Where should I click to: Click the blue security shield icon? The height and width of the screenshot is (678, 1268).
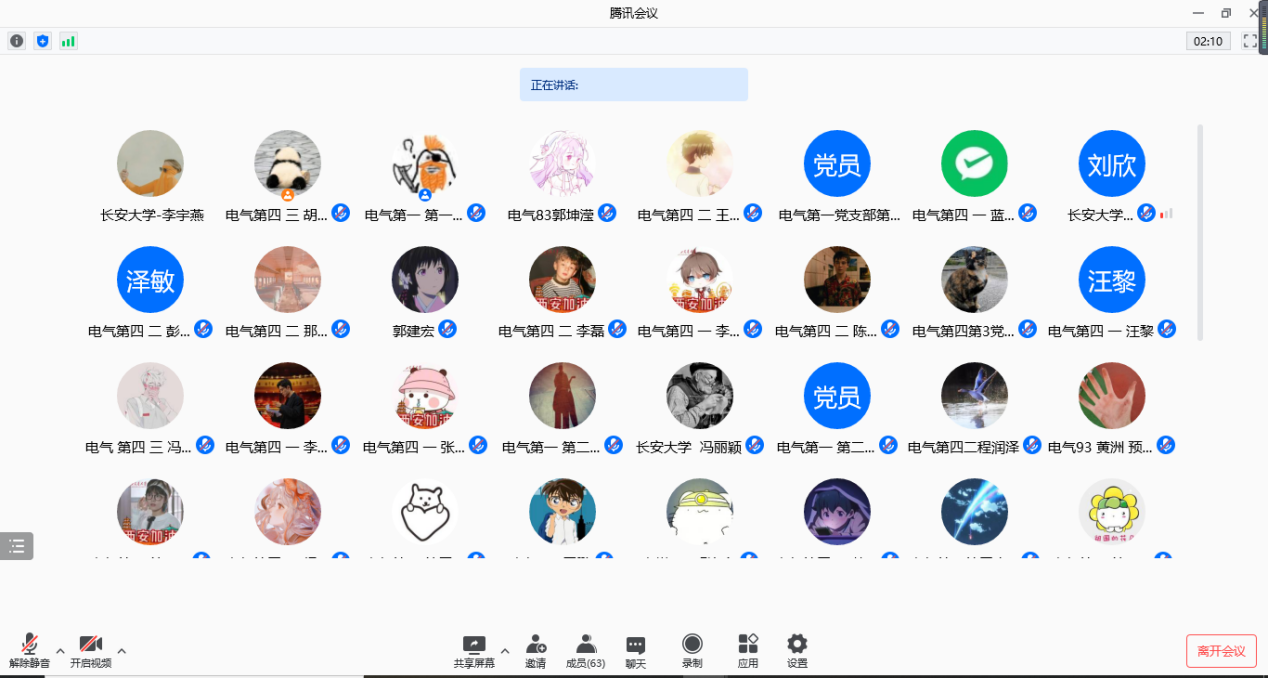click(x=42, y=41)
